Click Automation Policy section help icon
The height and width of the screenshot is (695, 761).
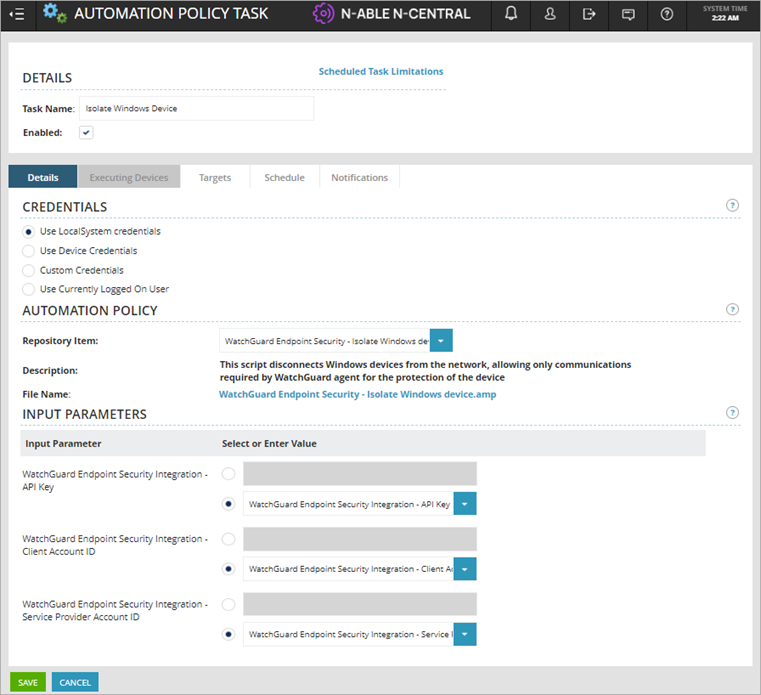click(x=732, y=309)
